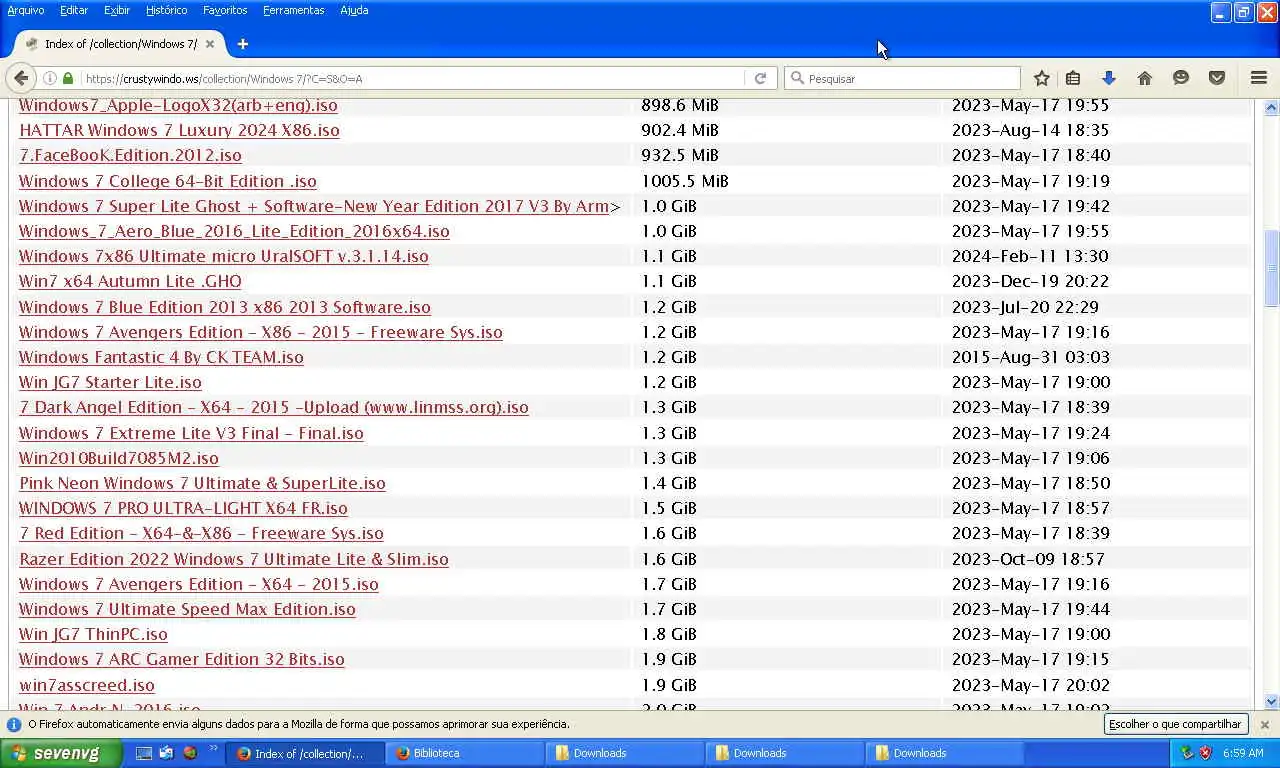This screenshot has width=1280, height=768.
Task: Expand the quick launch chevron in taskbar
Action: pos(213,750)
